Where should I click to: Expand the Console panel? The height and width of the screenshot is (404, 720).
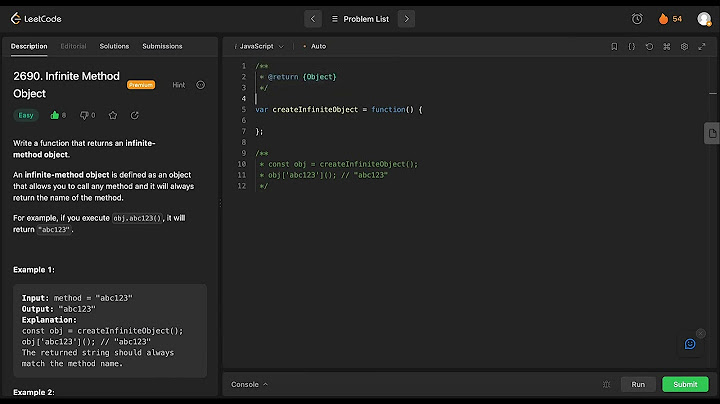tap(249, 384)
